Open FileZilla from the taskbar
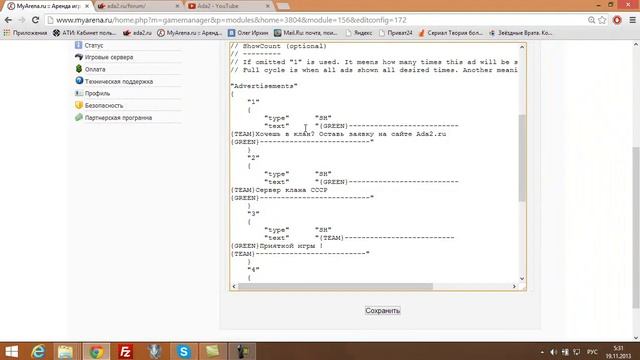 click(125, 351)
